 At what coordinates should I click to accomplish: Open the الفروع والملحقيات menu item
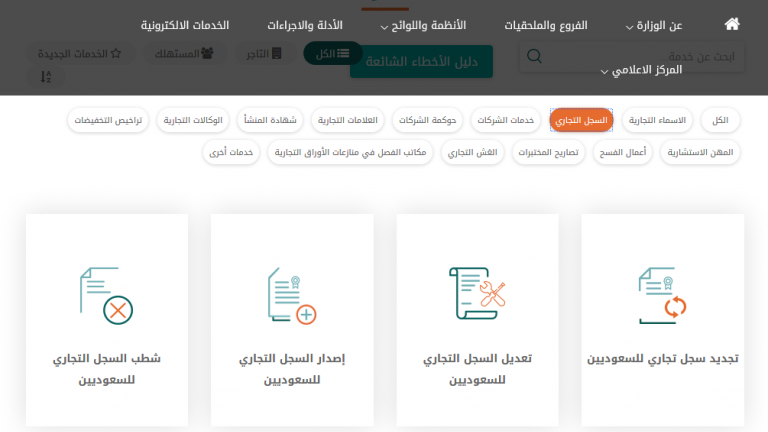(x=546, y=25)
